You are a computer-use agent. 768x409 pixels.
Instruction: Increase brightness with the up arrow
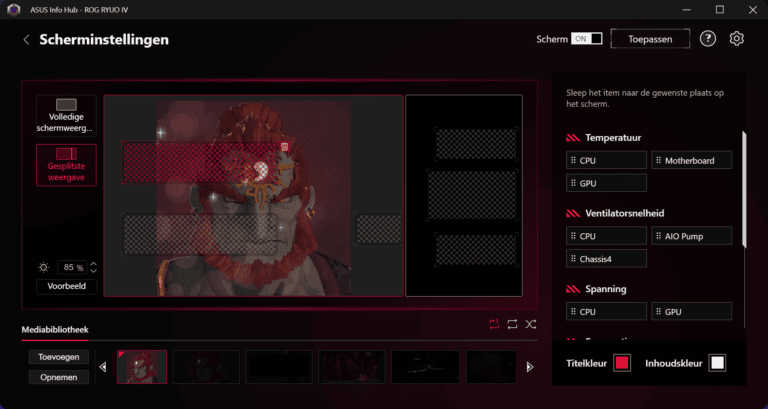coord(93,264)
